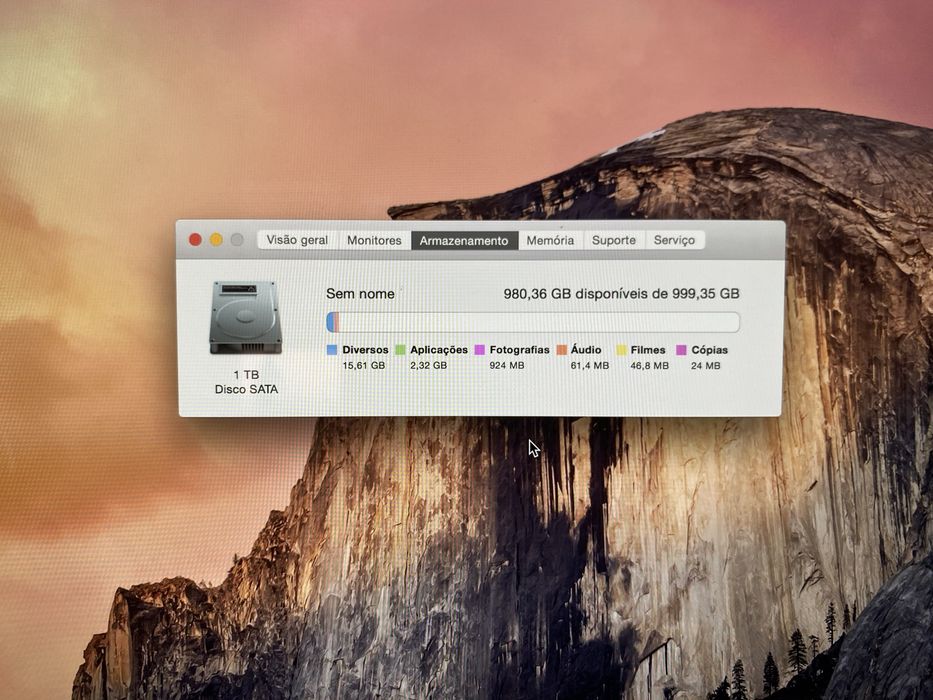Click the storage usage bar
Viewport: 933px width, 700px height.
coord(533,322)
